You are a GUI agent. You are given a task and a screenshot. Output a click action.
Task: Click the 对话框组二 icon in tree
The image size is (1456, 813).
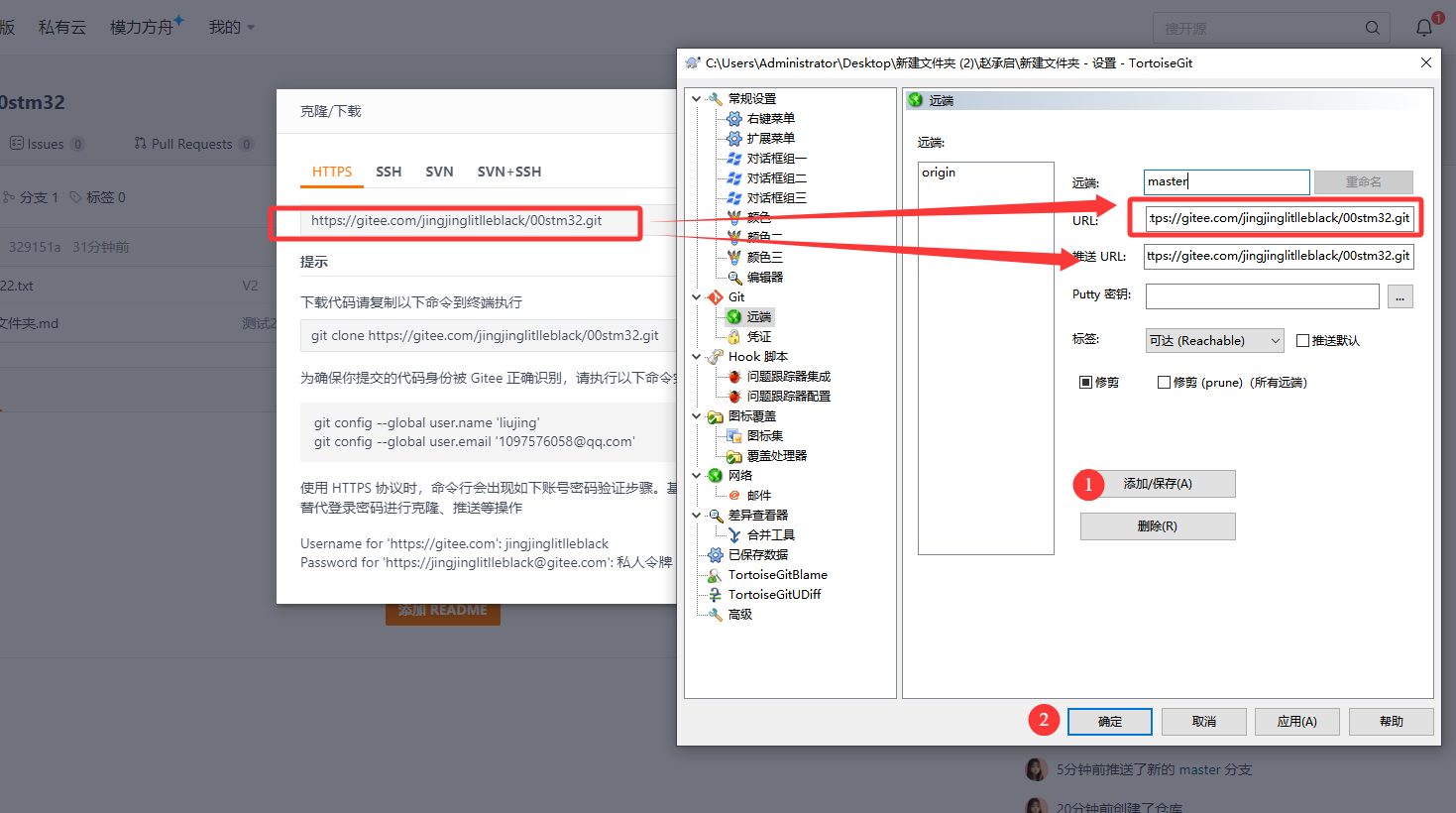(x=734, y=178)
